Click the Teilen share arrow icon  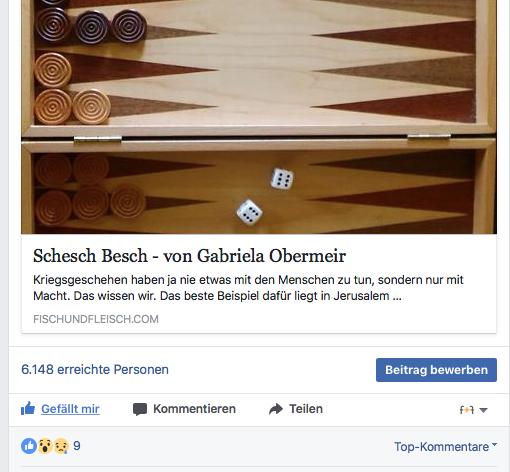tap(276, 409)
